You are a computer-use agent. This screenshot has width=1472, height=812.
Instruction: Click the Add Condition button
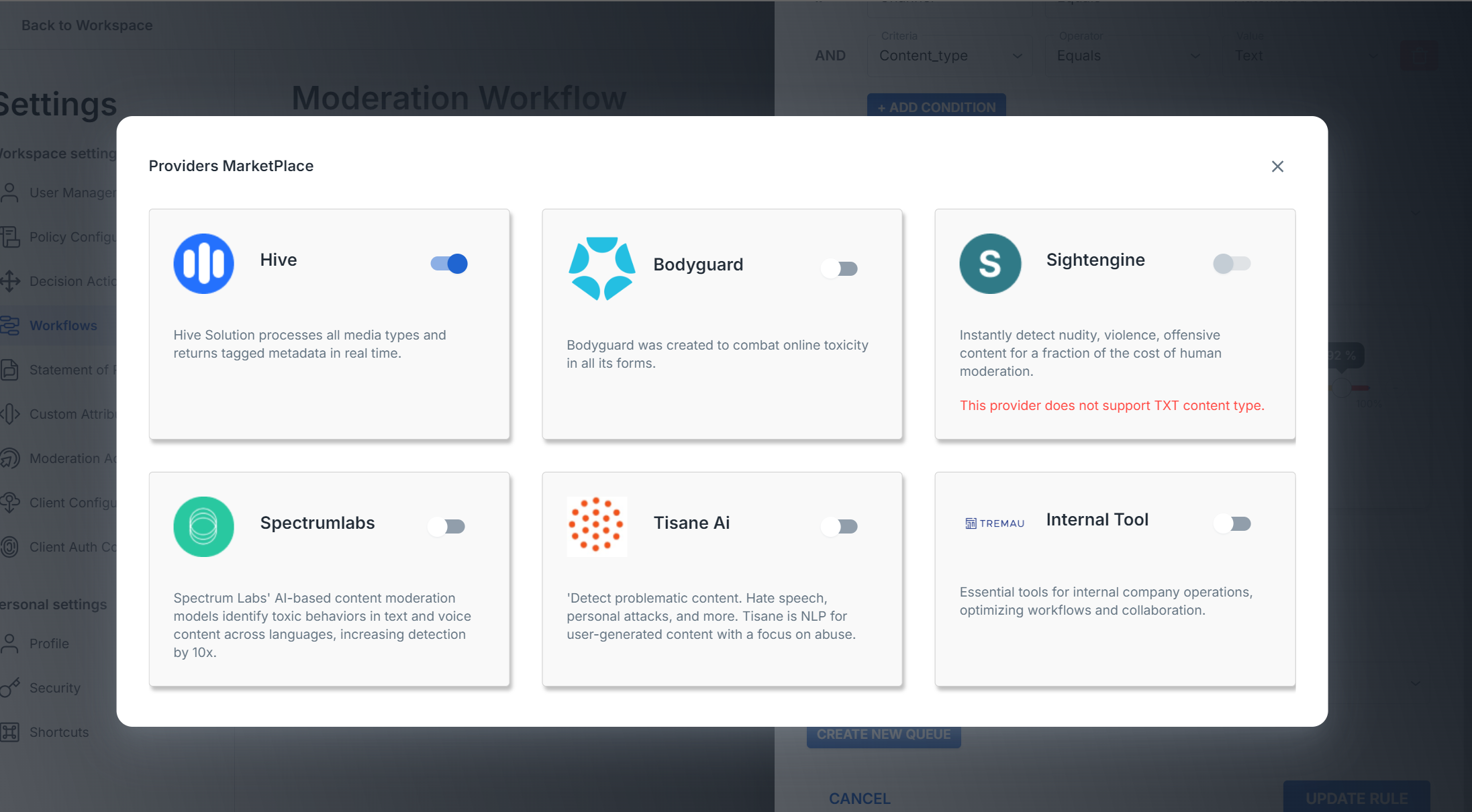pyautogui.click(x=936, y=105)
